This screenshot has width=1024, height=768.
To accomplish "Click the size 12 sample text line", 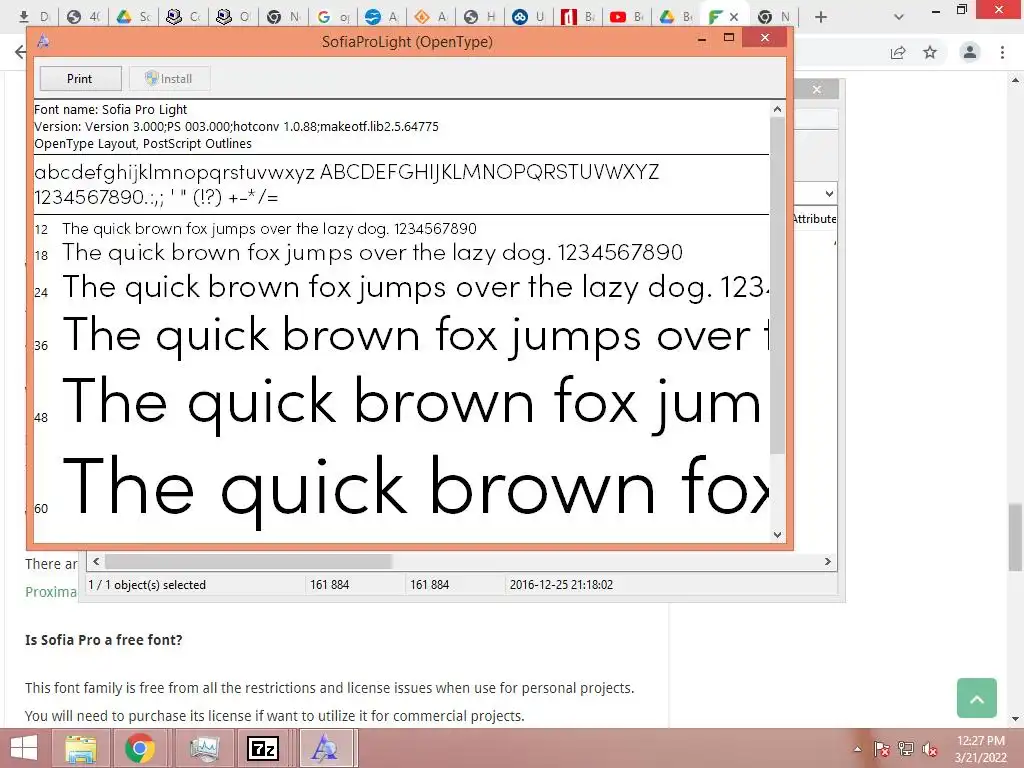I will pyautogui.click(x=269, y=229).
